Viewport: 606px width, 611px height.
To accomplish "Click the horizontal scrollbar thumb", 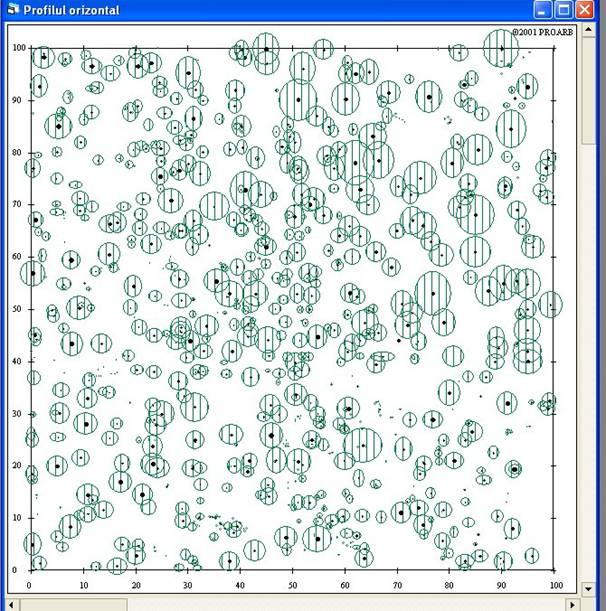I will [x=73, y=604].
